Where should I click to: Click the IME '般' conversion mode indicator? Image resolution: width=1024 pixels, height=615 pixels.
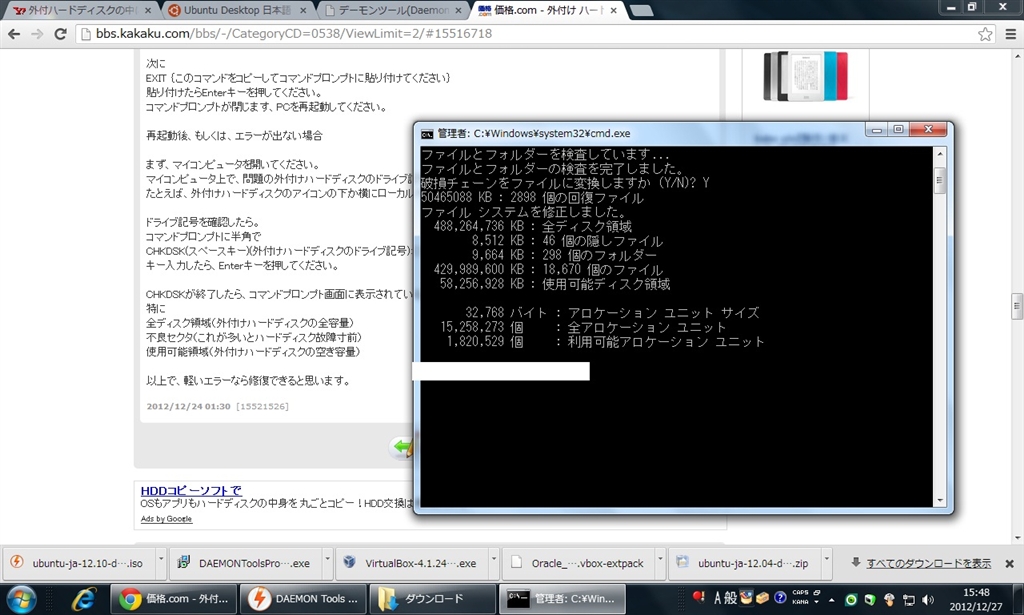point(731,598)
